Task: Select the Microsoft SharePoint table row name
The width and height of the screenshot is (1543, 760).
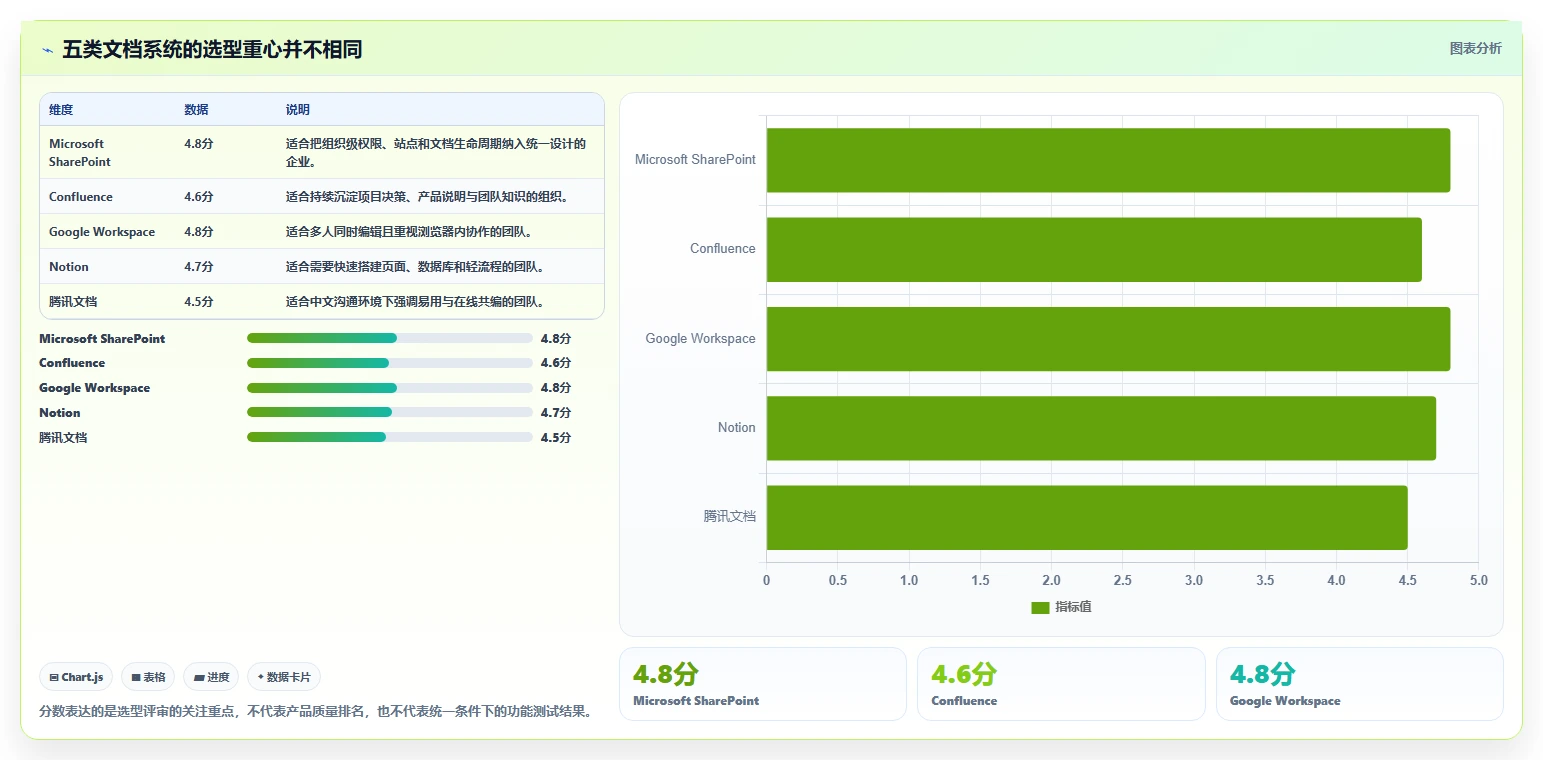Action: pyautogui.click(x=80, y=153)
